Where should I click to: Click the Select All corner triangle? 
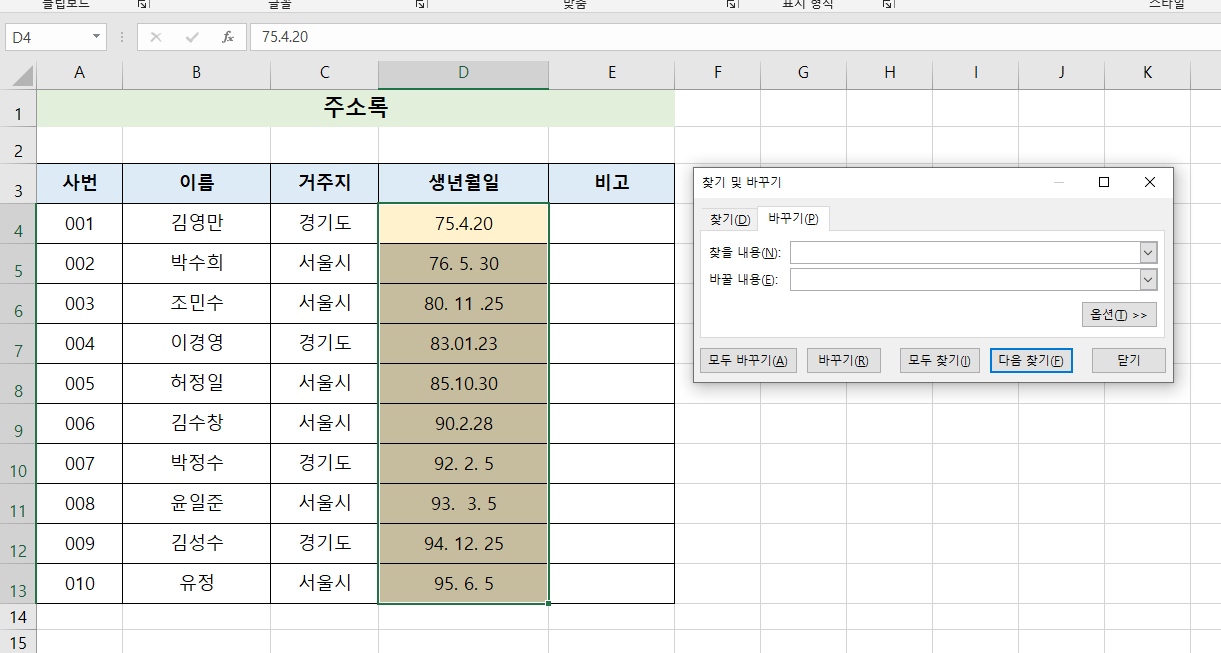pos(22,75)
